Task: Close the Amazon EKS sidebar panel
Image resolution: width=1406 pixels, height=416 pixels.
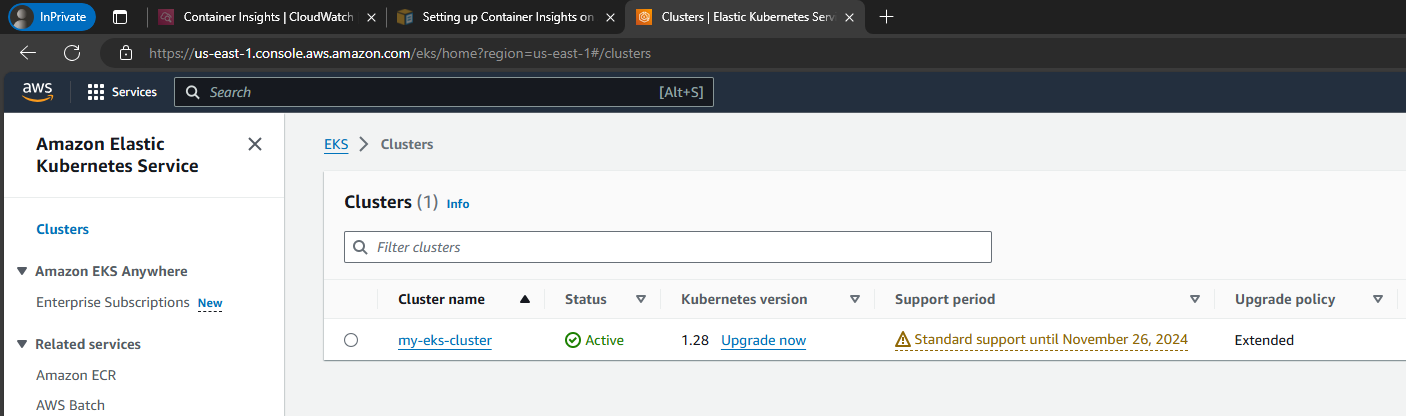Action: click(255, 144)
